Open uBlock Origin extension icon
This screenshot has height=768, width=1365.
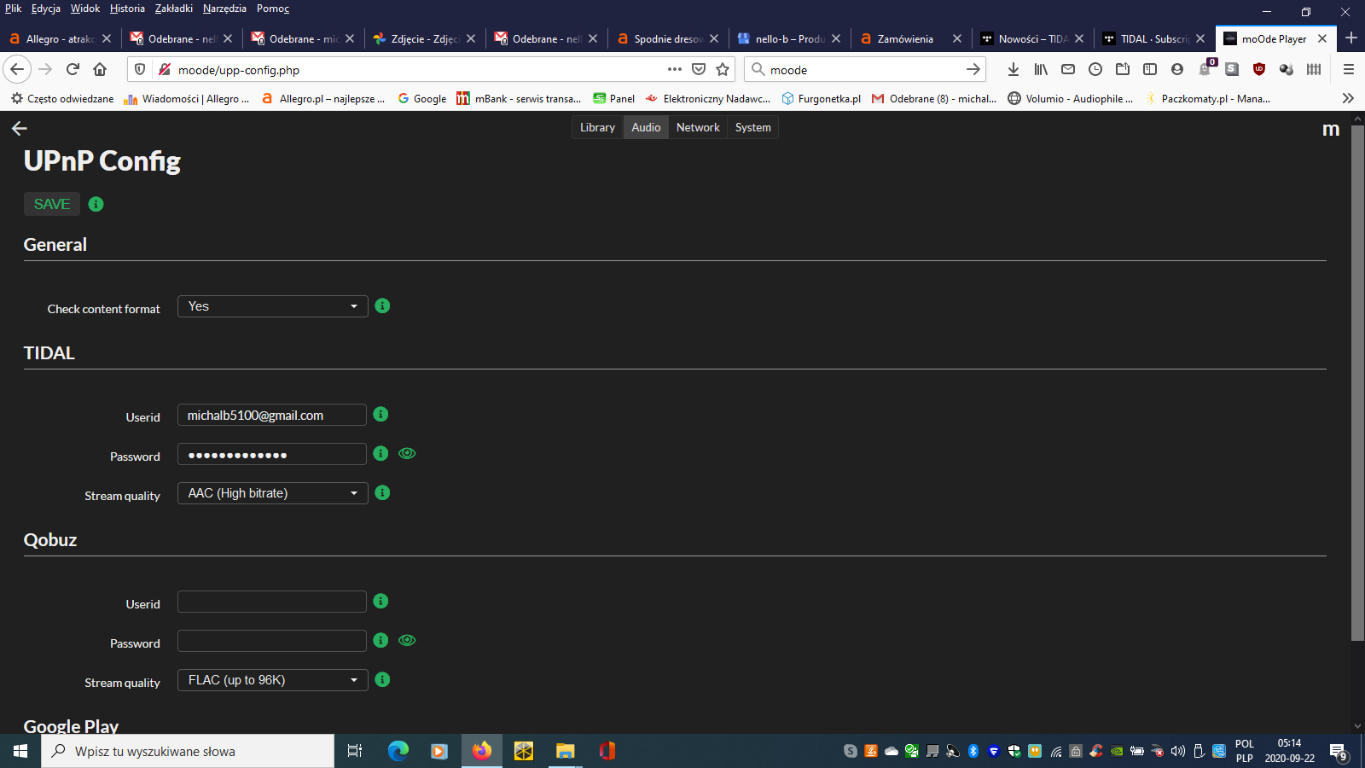(x=1259, y=69)
